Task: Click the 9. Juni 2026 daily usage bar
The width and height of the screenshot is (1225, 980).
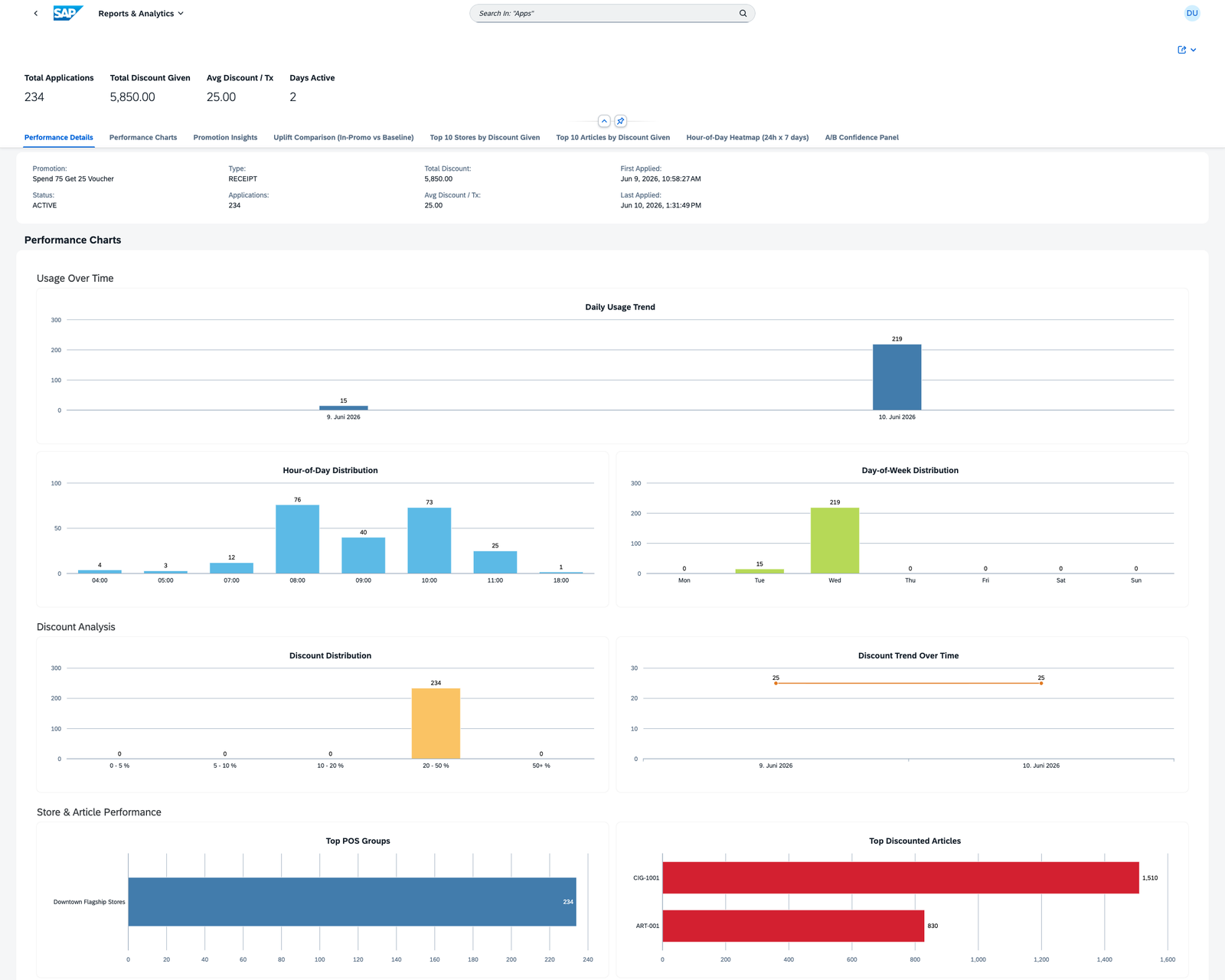Action: [x=344, y=408]
